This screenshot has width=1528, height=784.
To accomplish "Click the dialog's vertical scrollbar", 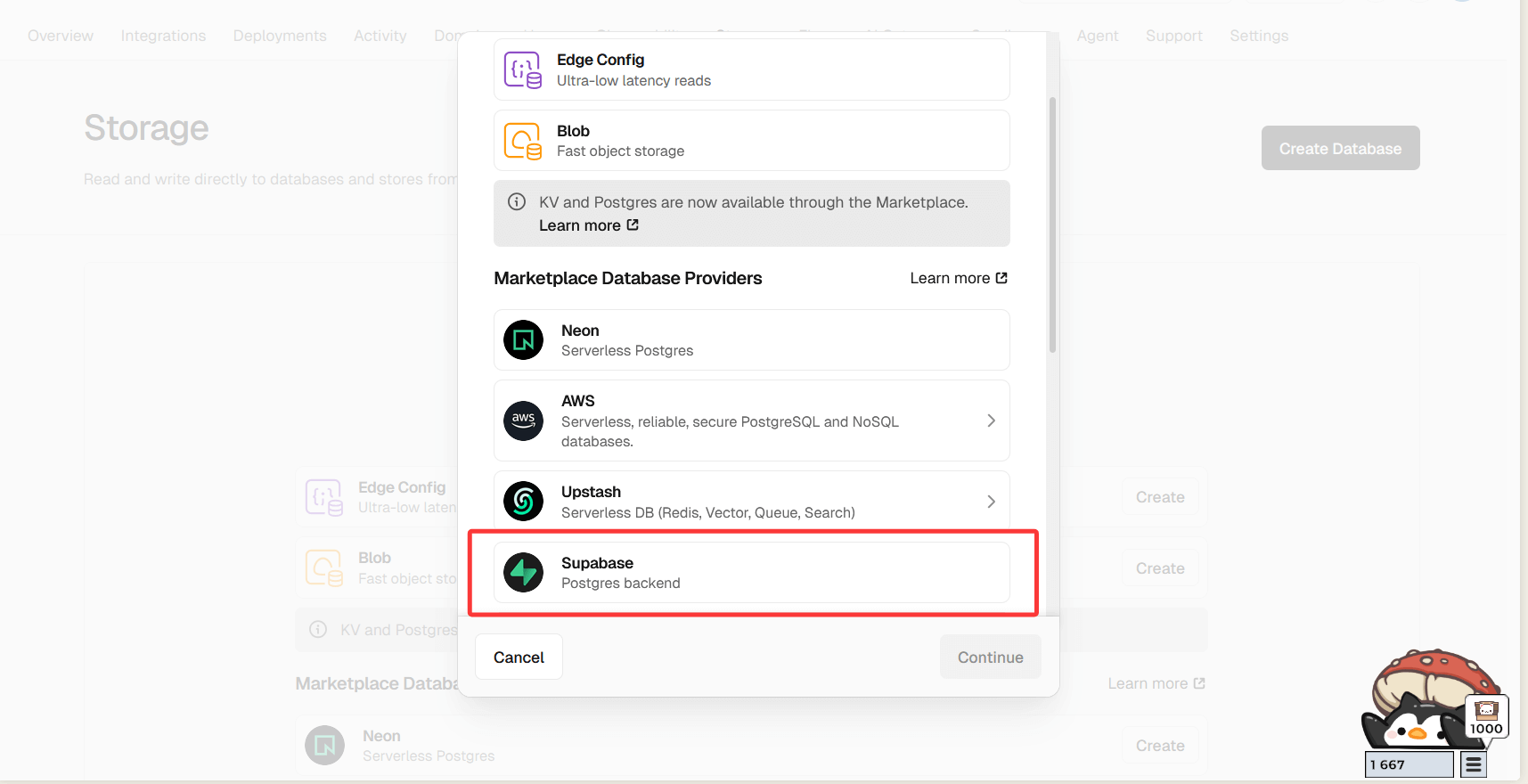I will 1052,225.
